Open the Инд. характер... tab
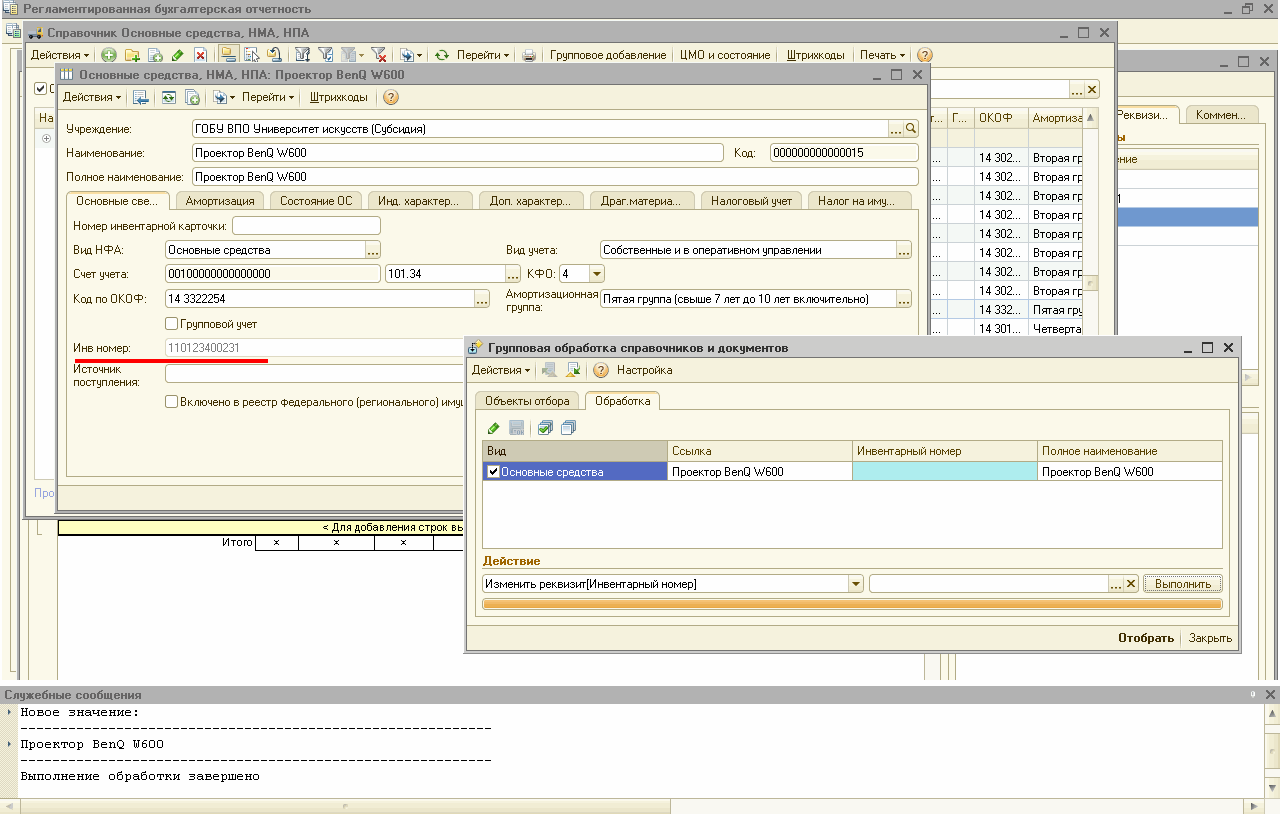The width and height of the screenshot is (1280, 814). pyautogui.click(x=419, y=200)
